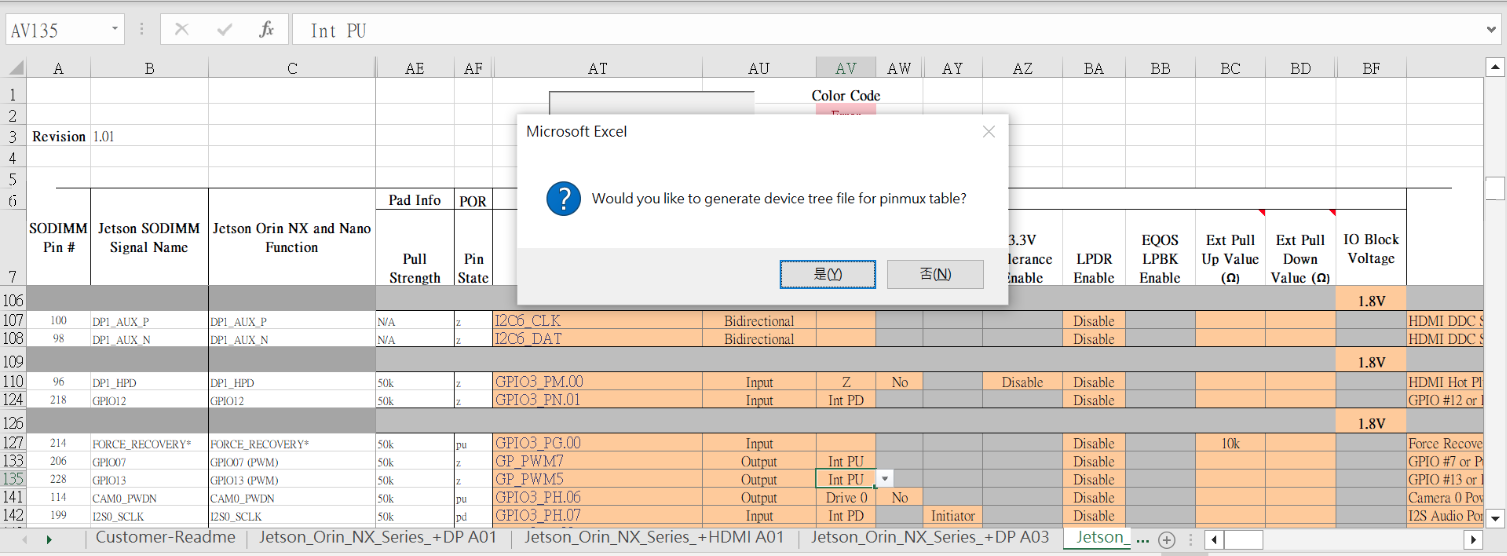The width and height of the screenshot is (1507, 556).
Task: Click the horizontal scrollbar right arrow
Action: click(1472, 540)
